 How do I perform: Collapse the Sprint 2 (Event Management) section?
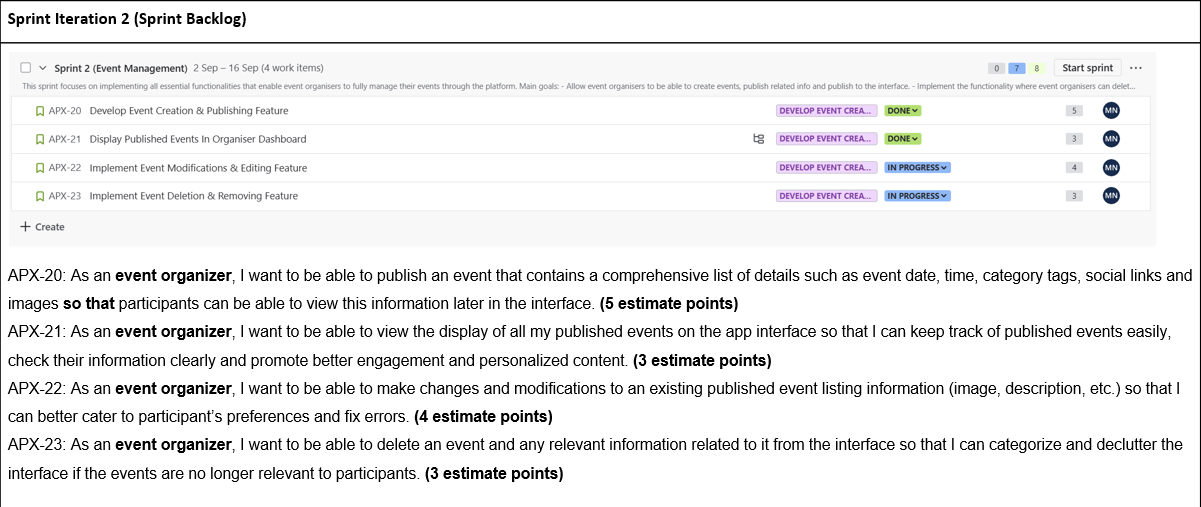coord(42,68)
